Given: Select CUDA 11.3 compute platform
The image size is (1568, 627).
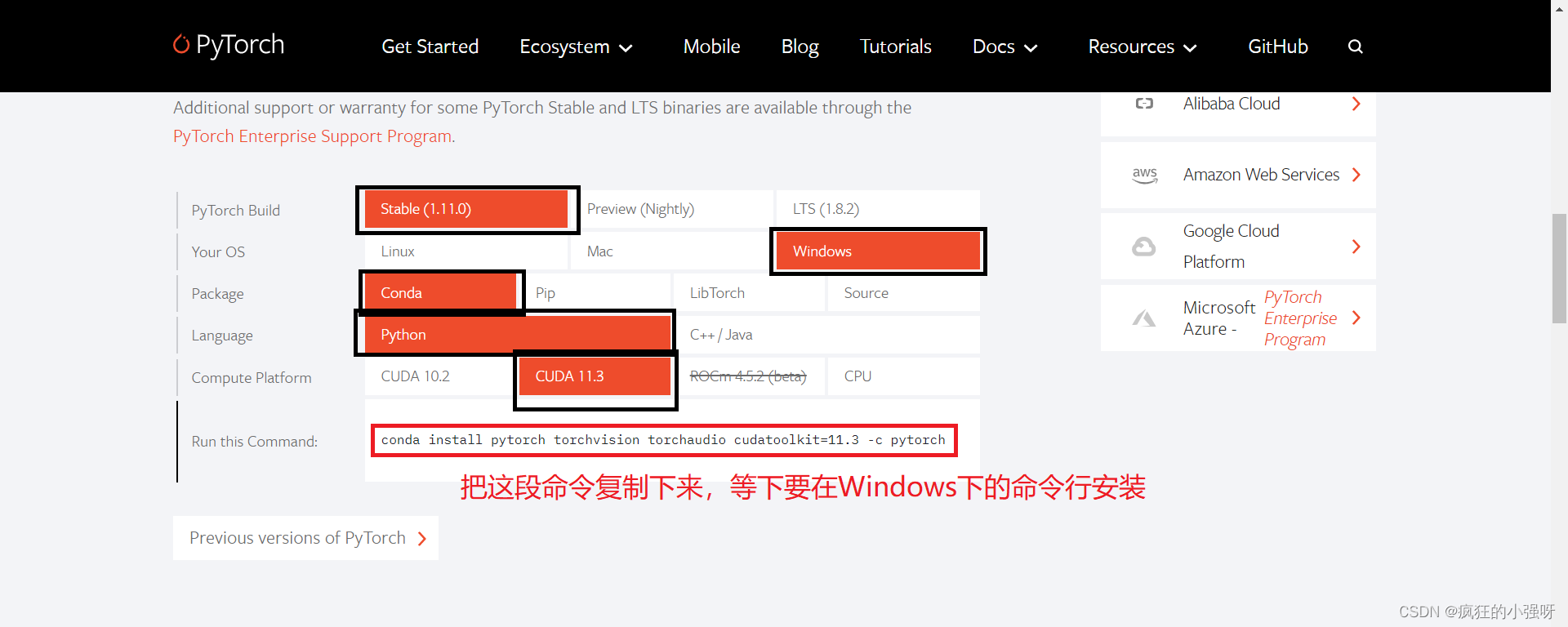Looking at the screenshot, I should coord(595,376).
